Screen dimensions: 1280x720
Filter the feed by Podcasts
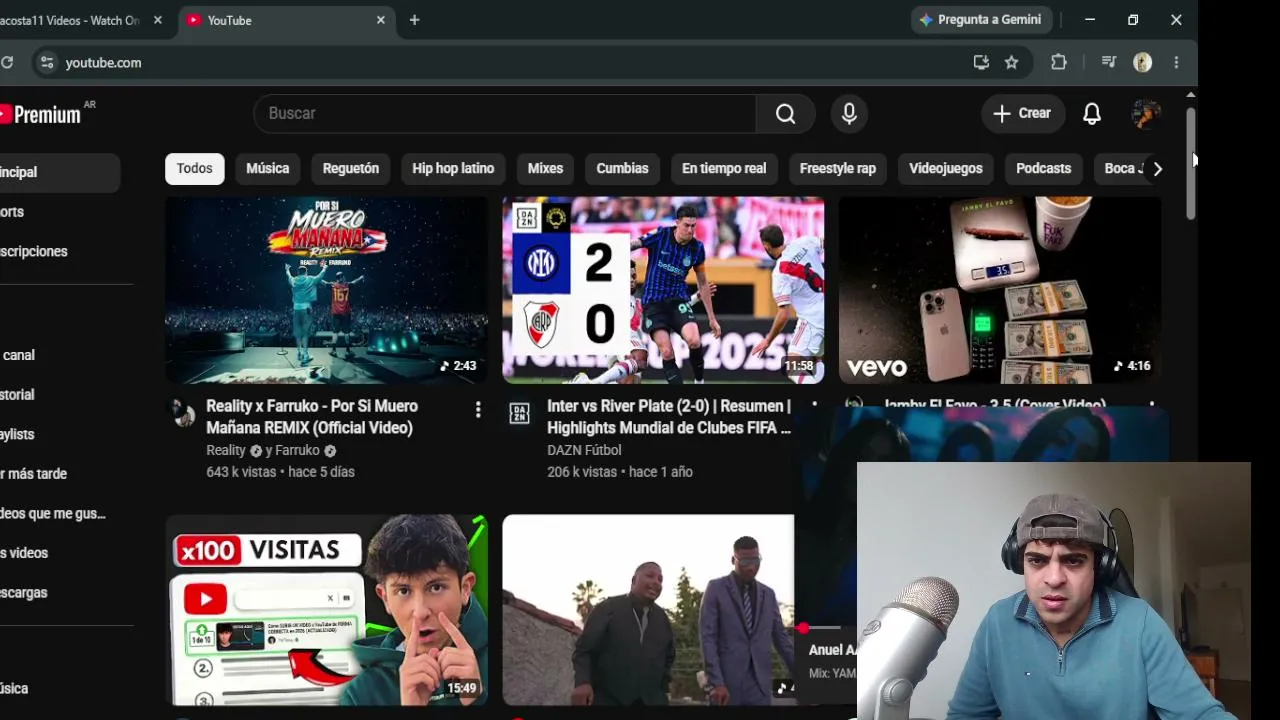[1043, 169]
